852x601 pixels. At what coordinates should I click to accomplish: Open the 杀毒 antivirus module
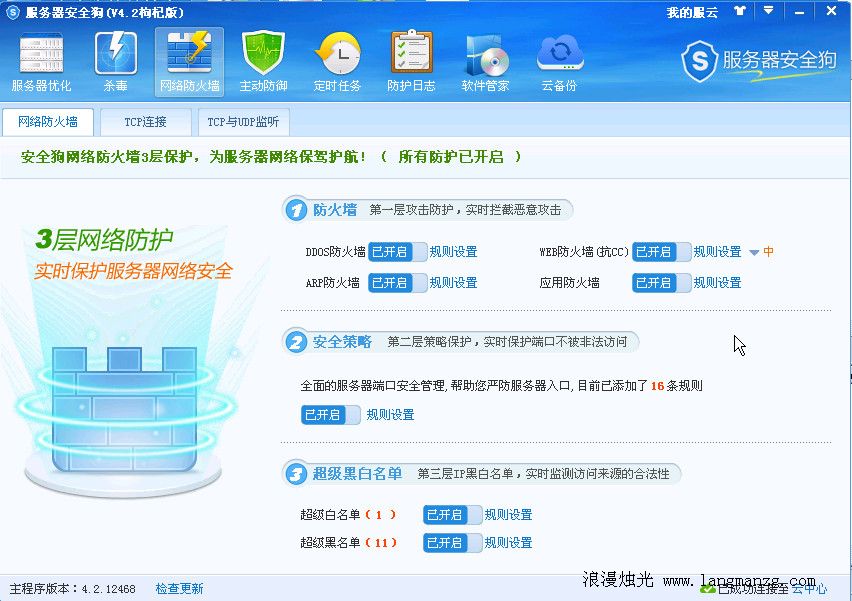pos(116,62)
